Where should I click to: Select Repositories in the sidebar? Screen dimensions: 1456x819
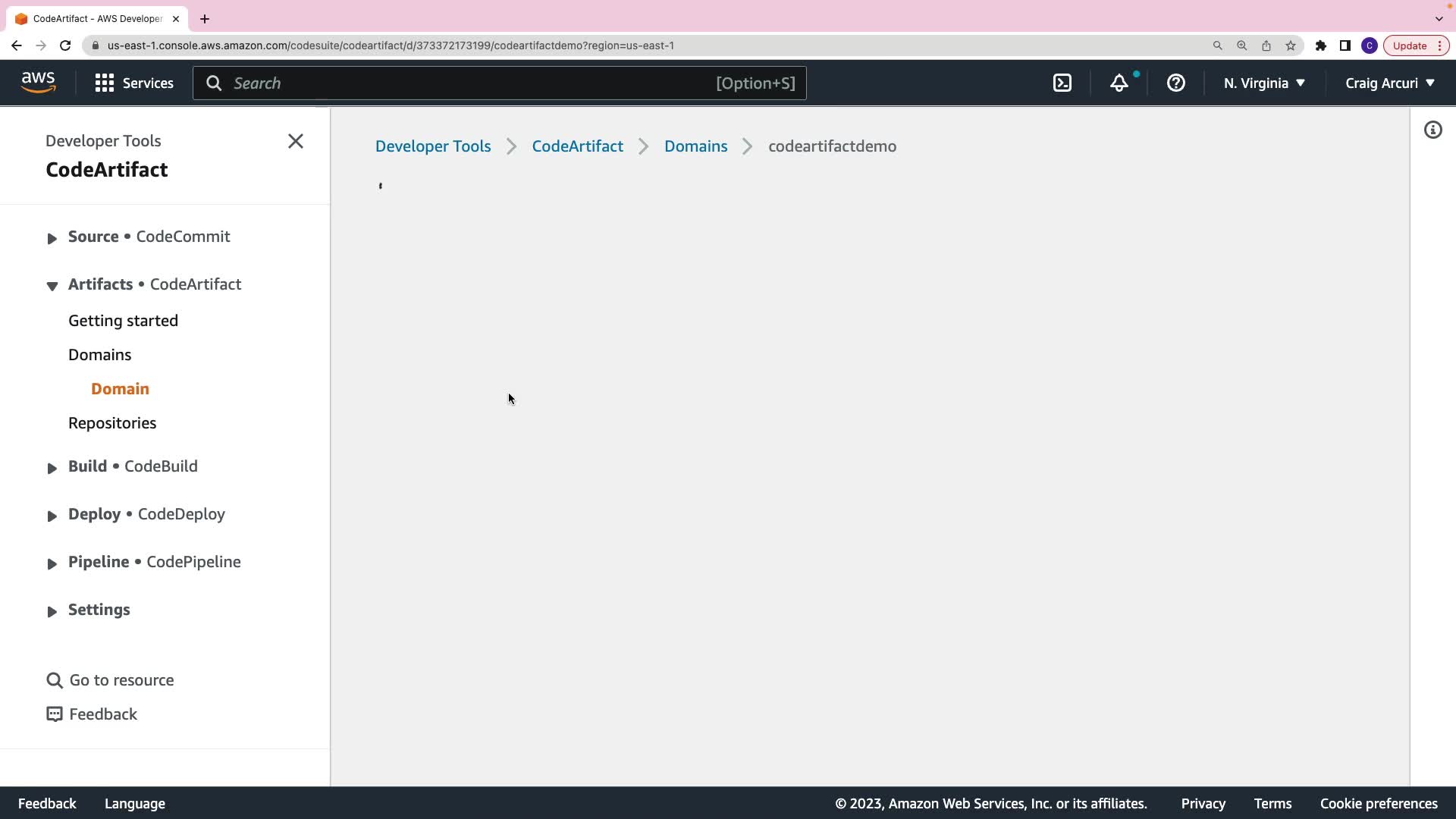pos(112,423)
